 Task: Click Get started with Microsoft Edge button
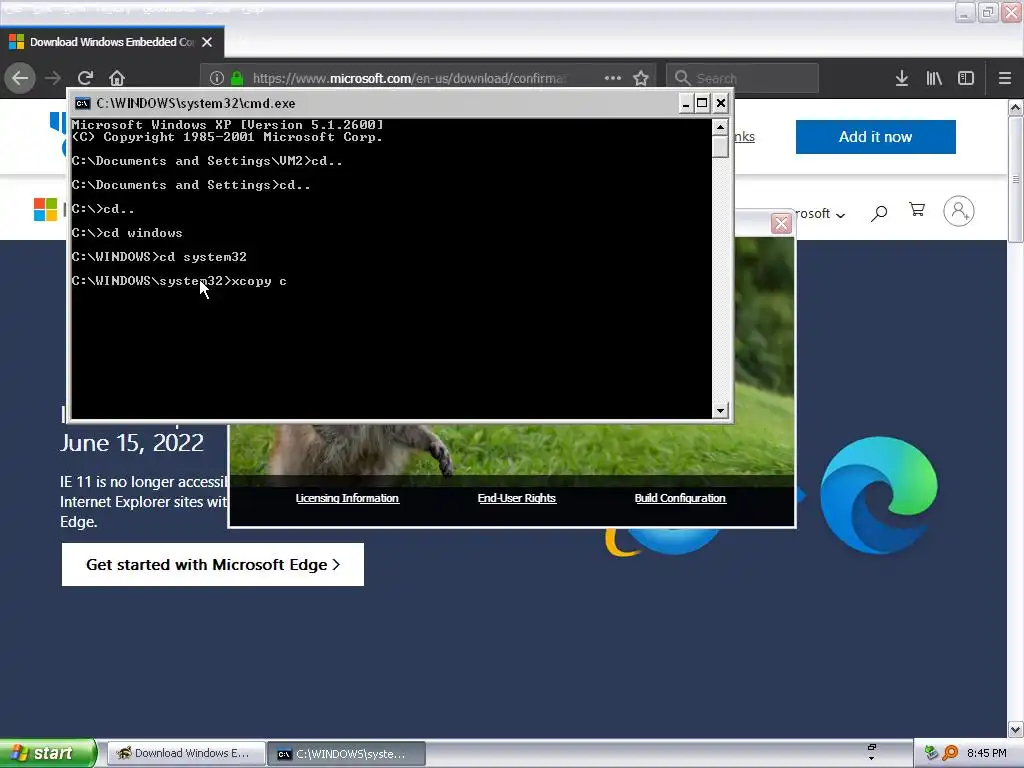pyautogui.click(x=213, y=565)
